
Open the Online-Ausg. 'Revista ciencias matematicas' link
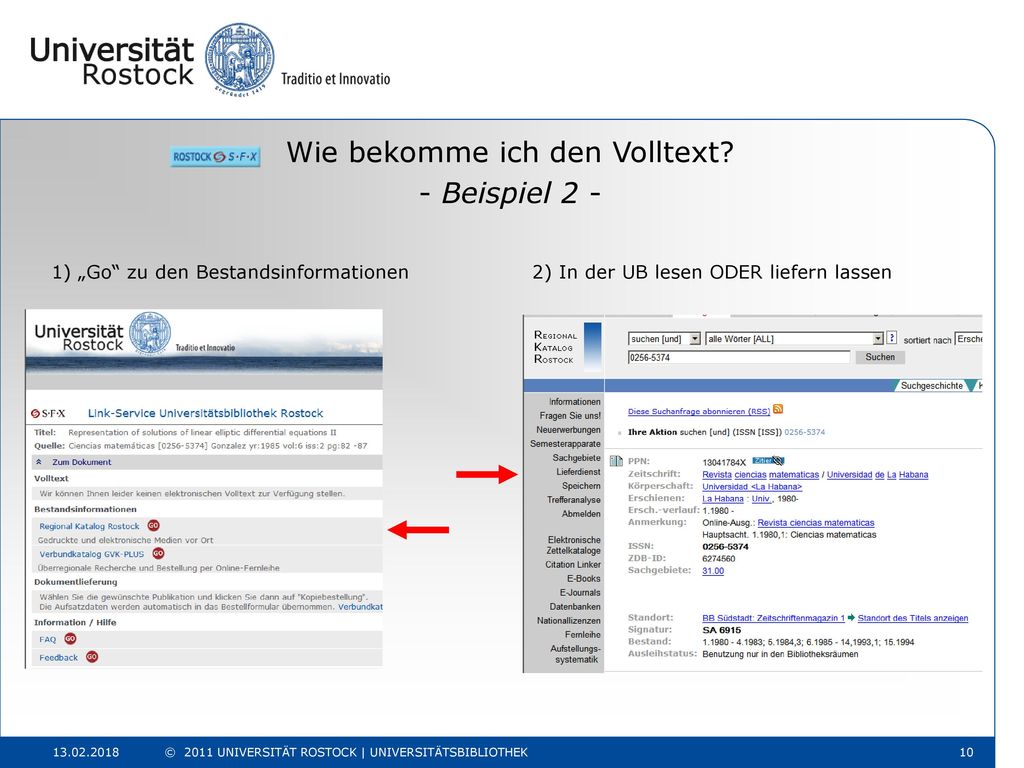(816, 522)
